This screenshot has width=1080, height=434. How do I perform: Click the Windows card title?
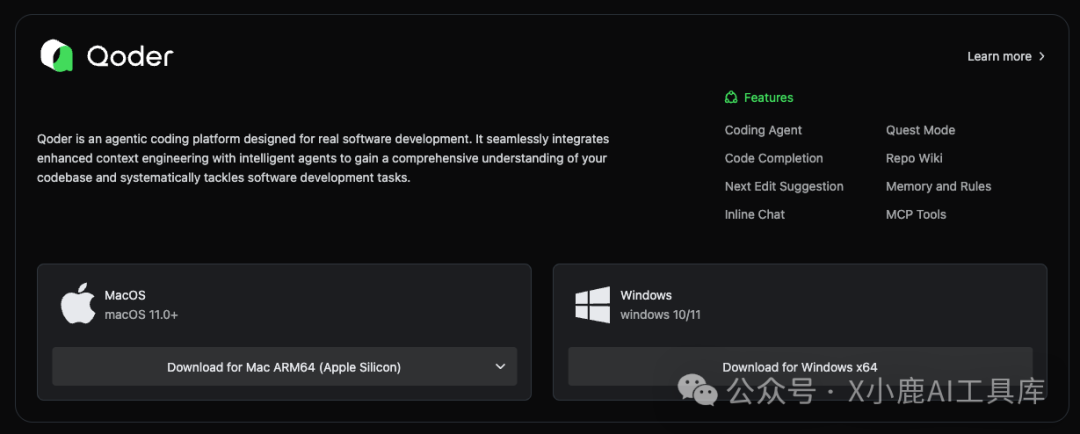[645, 296]
